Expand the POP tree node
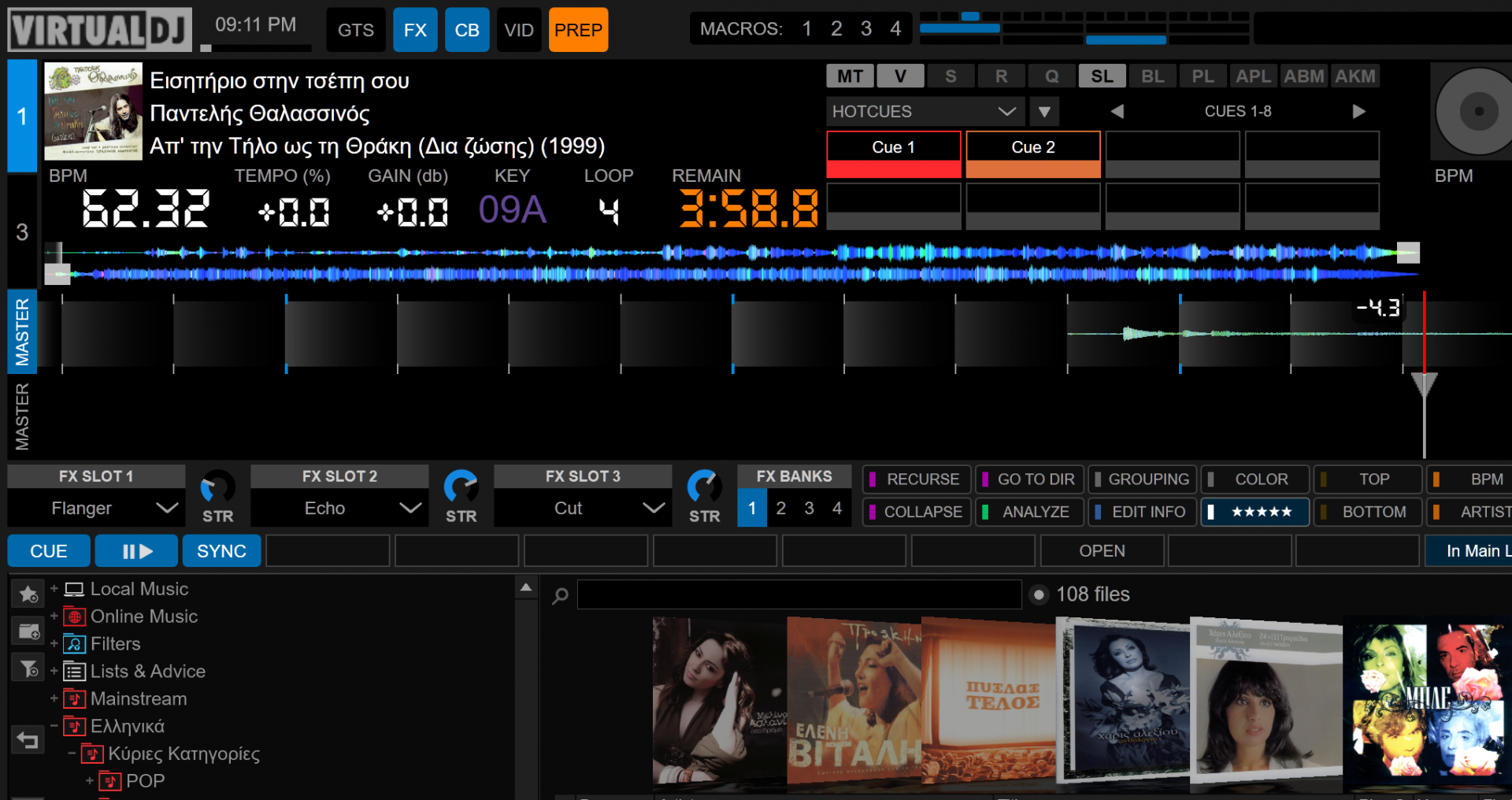The width and height of the screenshot is (1512, 800). (89, 781)
